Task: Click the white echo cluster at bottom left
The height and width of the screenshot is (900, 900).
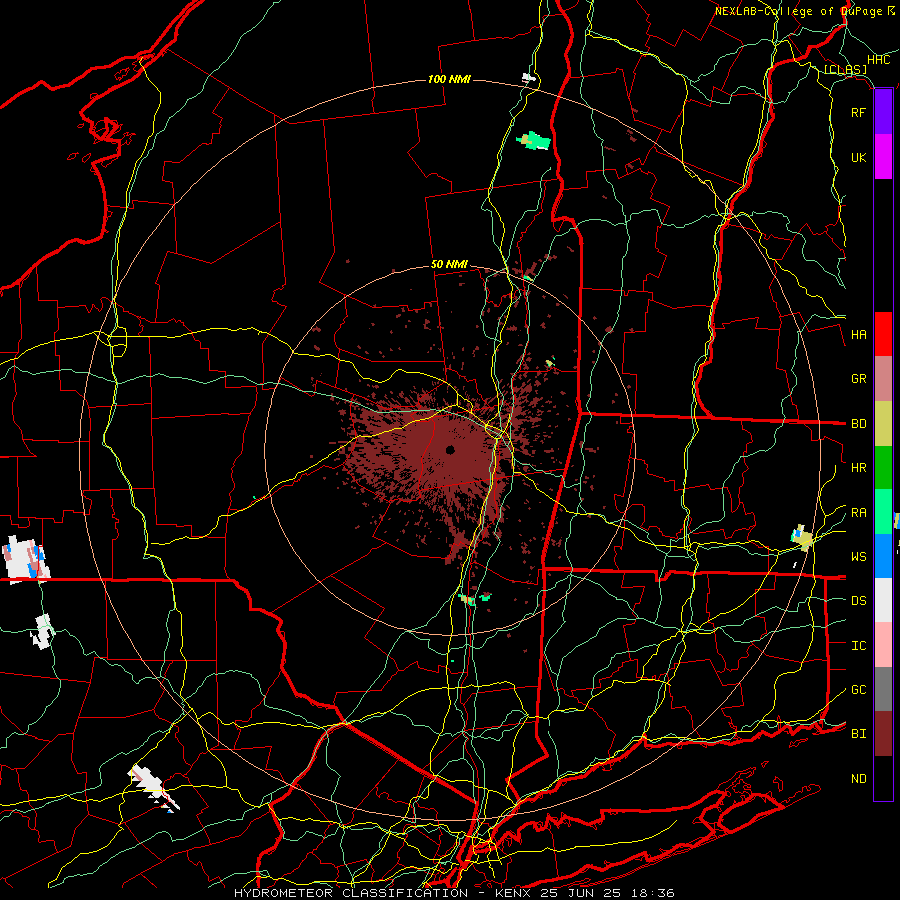Action: point(153,789)
